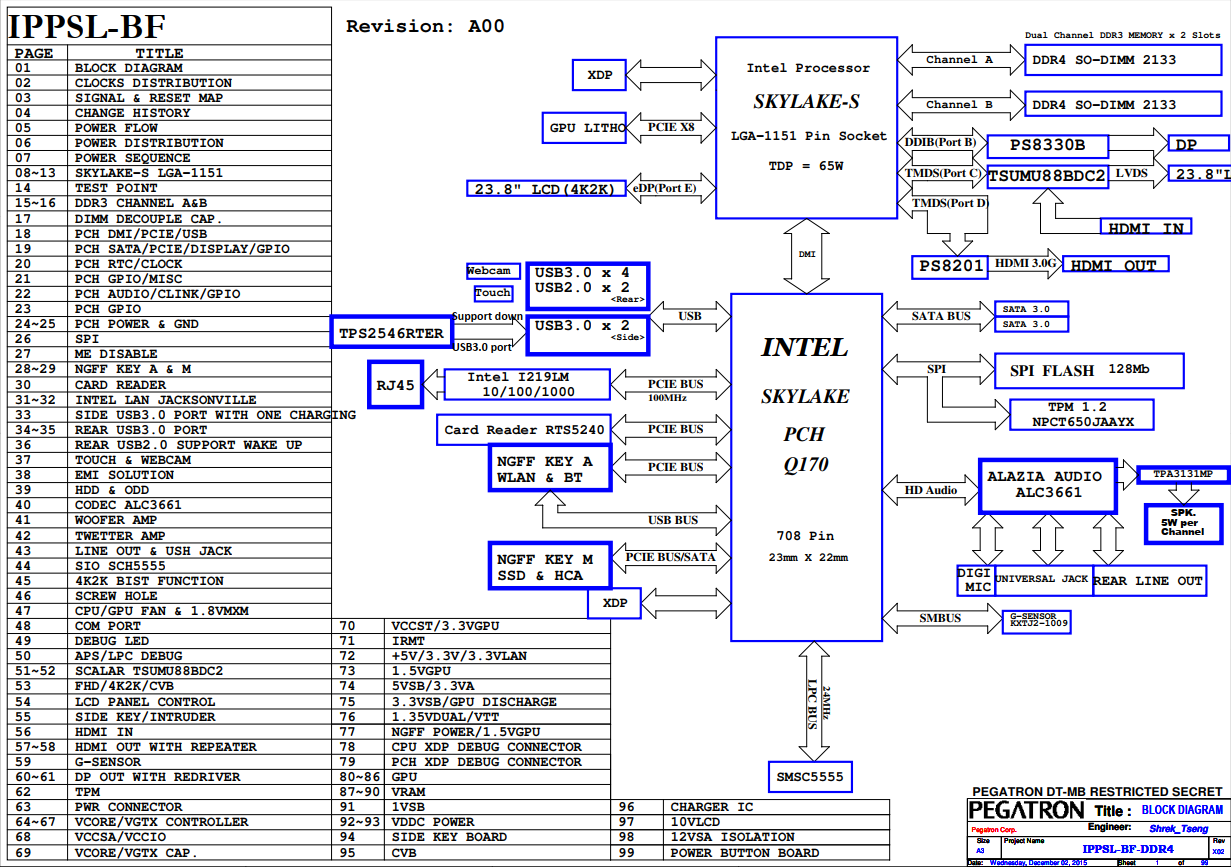Screen dimensions: 1231x867
Task: Click 'POWER SEQUENCE' in the page list
Action: click(170, 158)
